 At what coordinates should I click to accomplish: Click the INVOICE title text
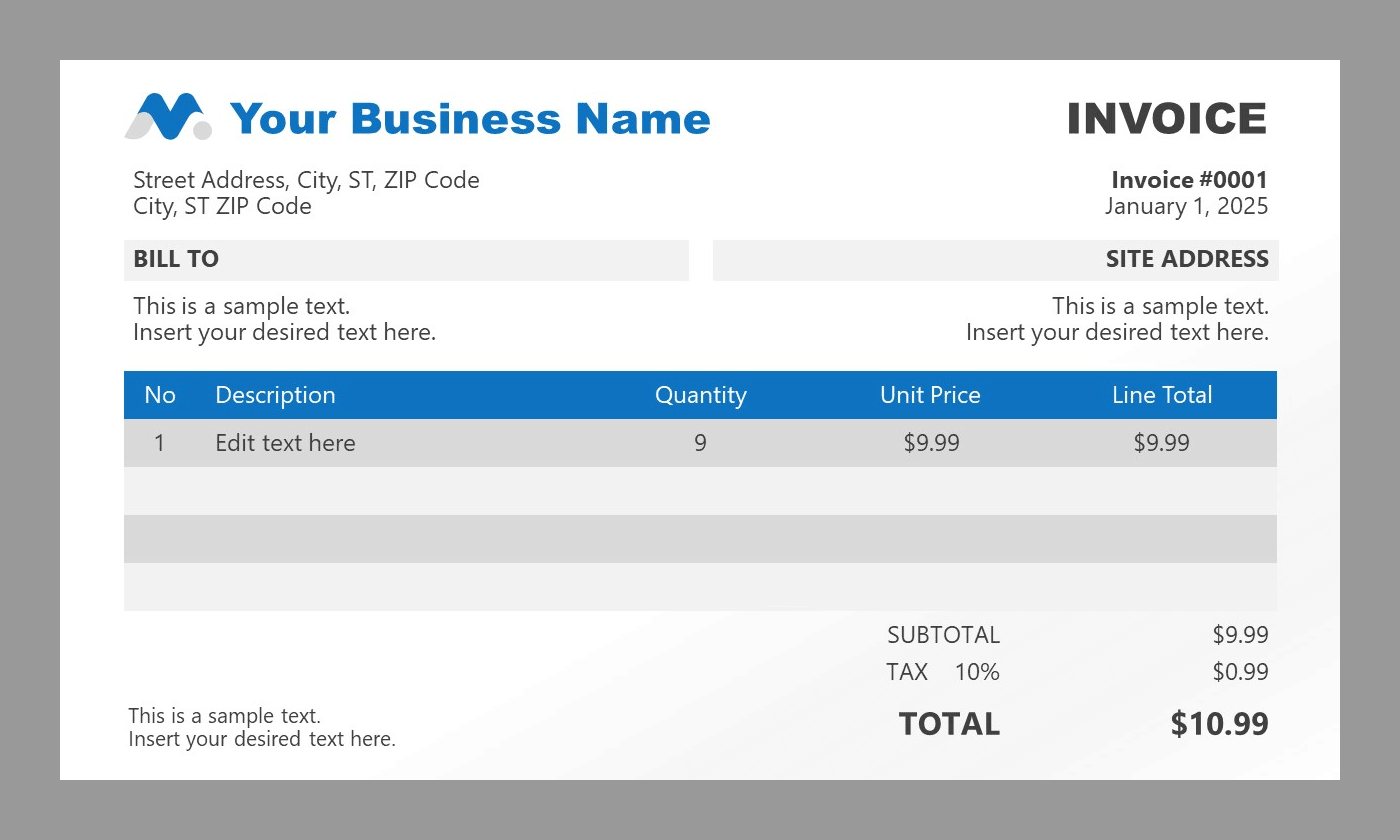coord(1166,119)
